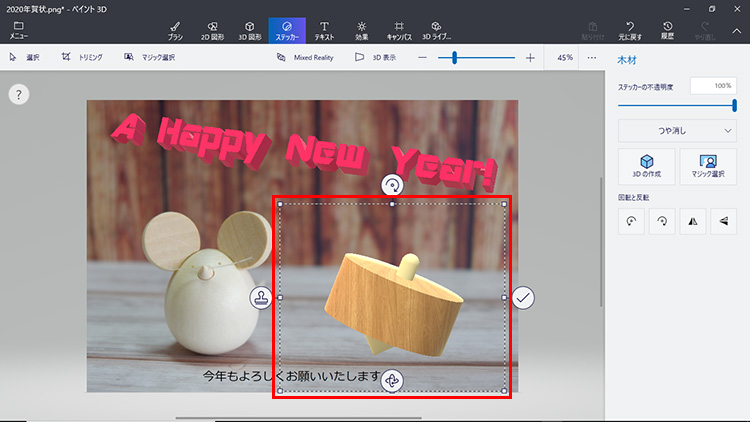Open the キャンバス (Canvas) tab

[399, 29]
